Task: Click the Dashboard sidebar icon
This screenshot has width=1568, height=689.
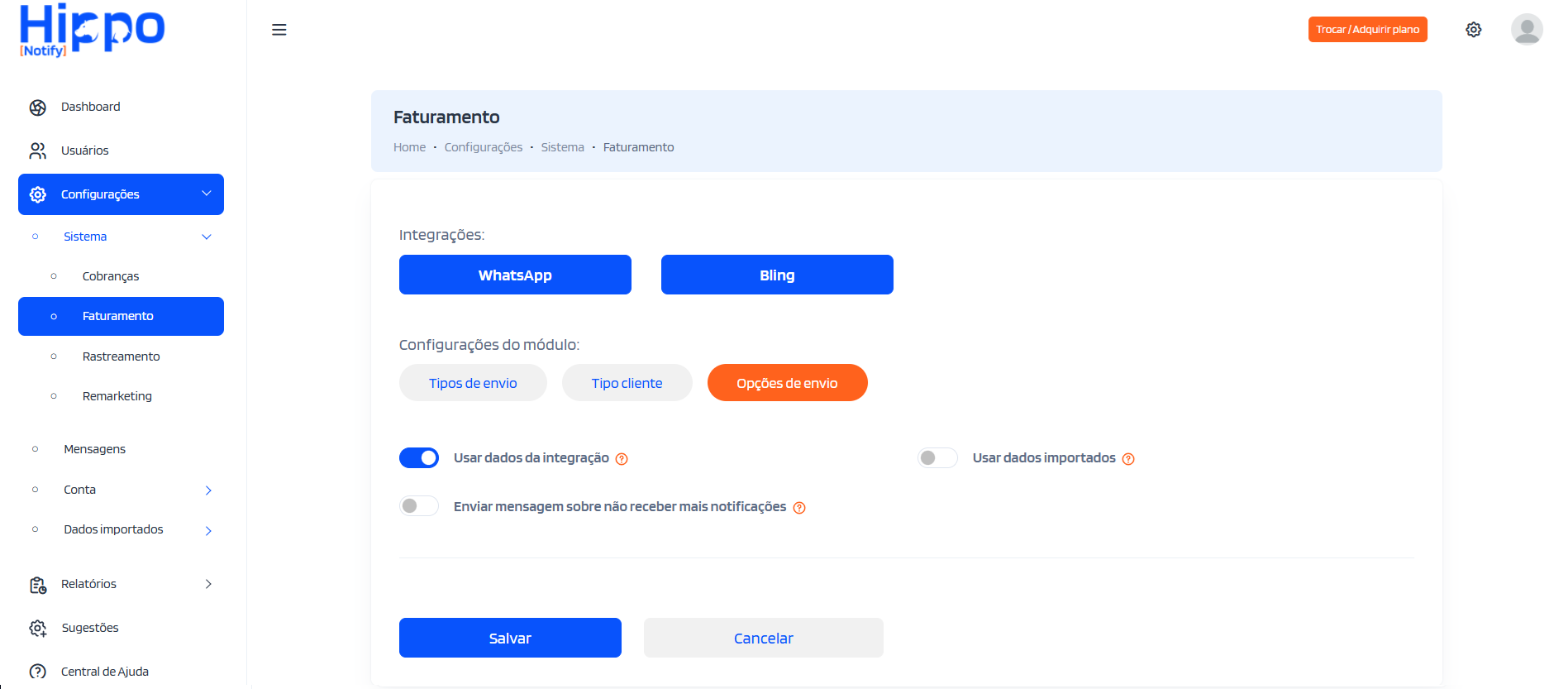Action: [38, 108]
